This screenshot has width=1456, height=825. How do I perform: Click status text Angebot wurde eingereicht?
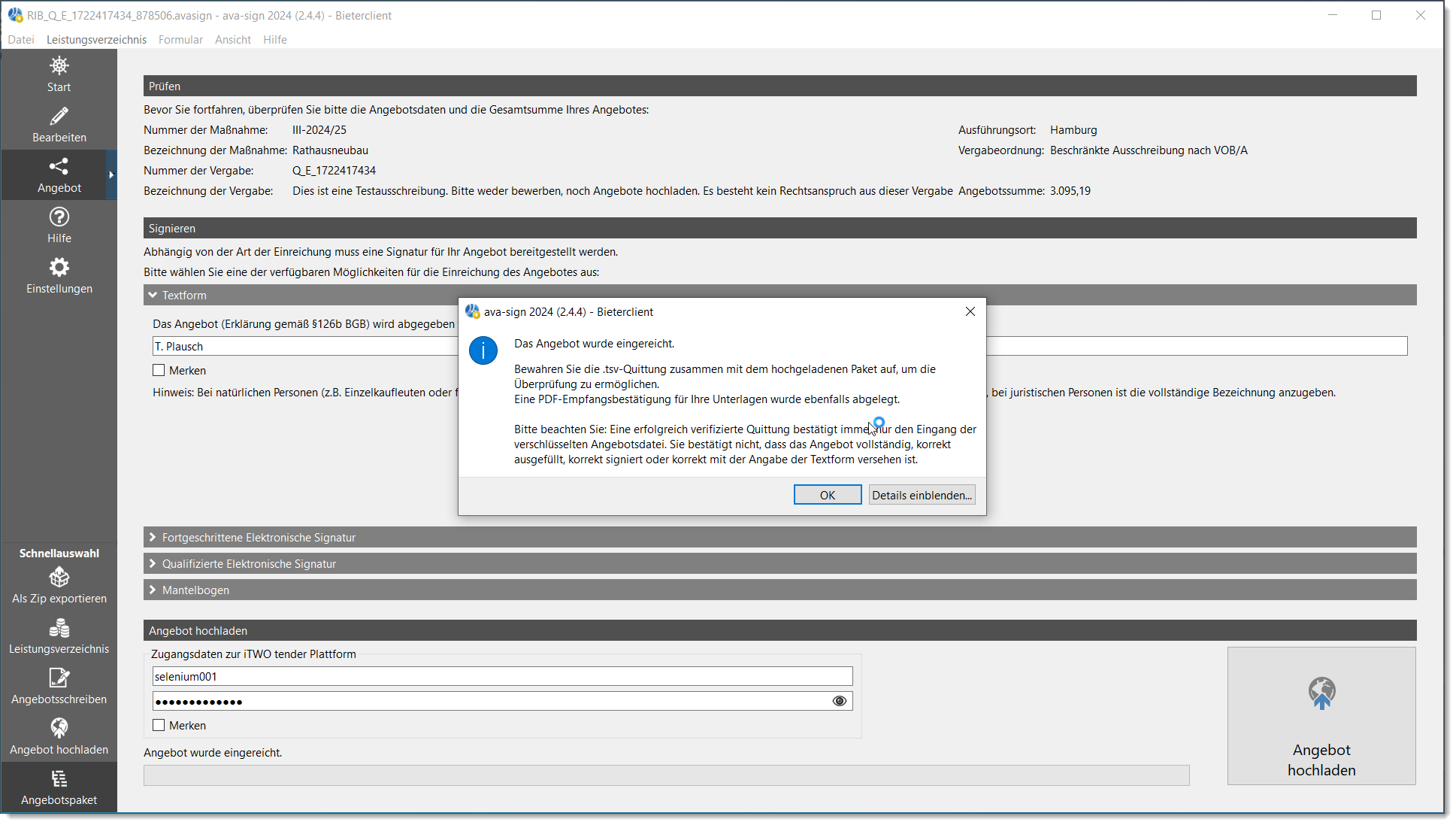(x=213, y=752)
